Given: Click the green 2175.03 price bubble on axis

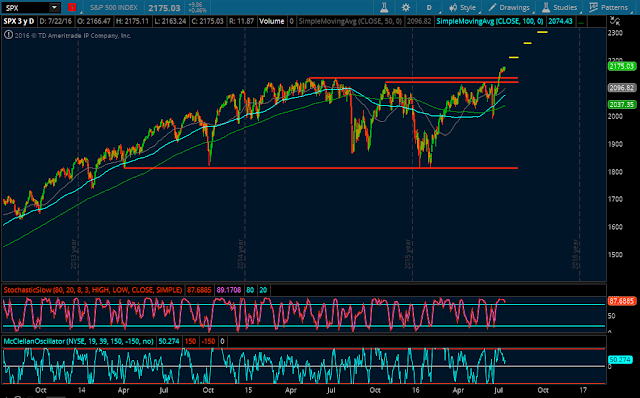Looking at the screenshot, I should [622, 66].
